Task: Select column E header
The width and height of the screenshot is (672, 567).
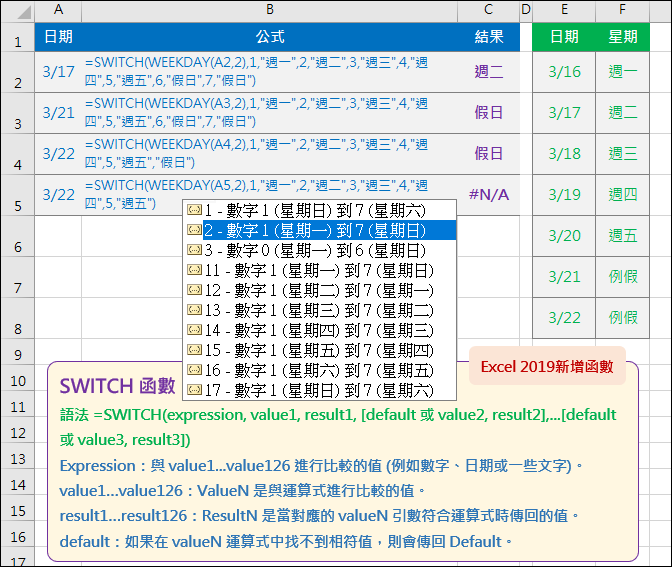Action: click(564, 10)
